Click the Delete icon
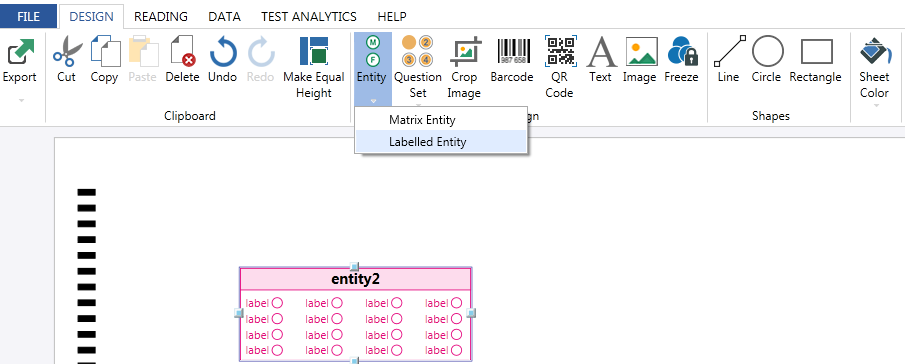This screenshot has height=364, width=905. [x=182, y=51]
